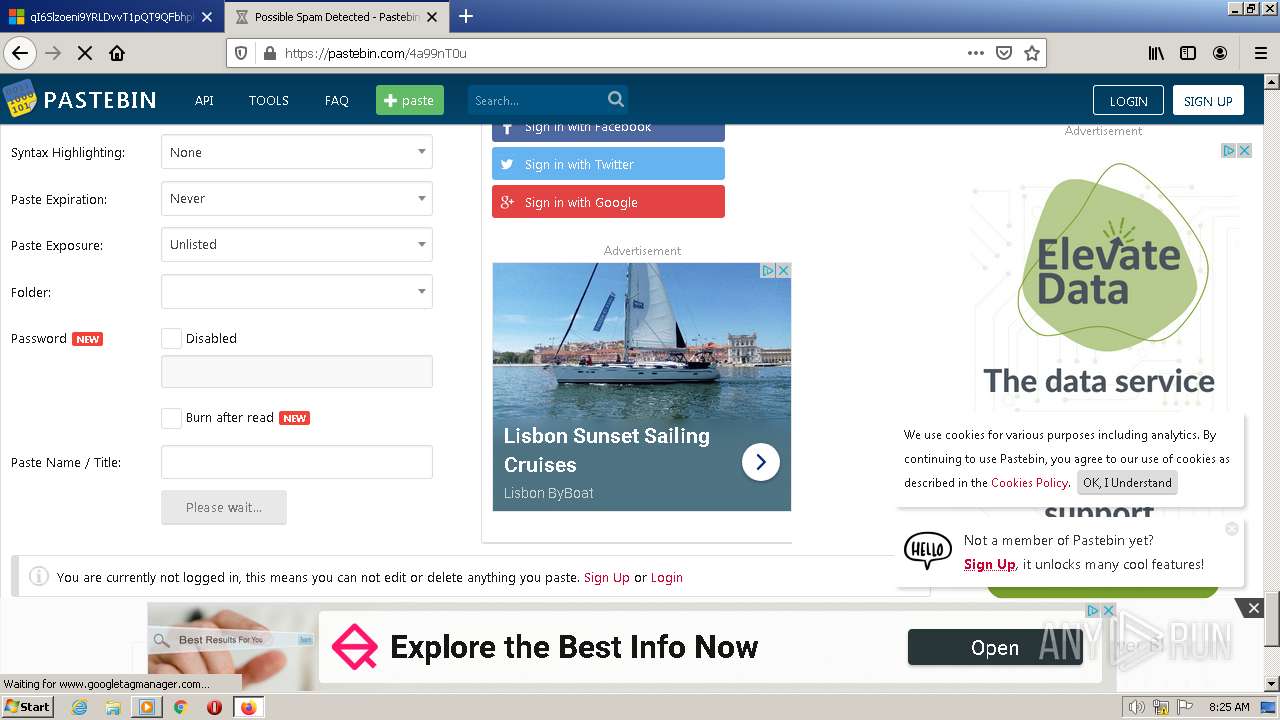Open the Folder dropdown
The height and width of the screenshot is (720, 1280).
(x=297, y=292)
